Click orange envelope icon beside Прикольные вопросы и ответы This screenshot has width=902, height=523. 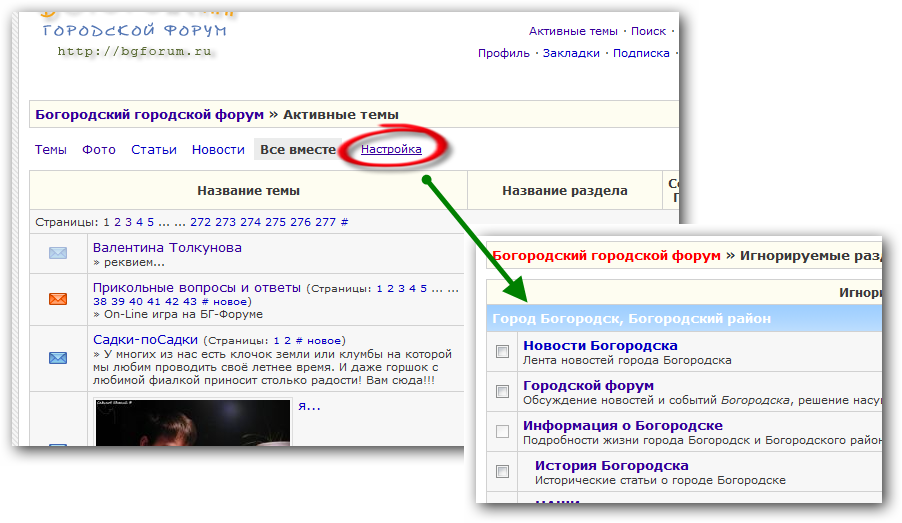coord(58,298)
